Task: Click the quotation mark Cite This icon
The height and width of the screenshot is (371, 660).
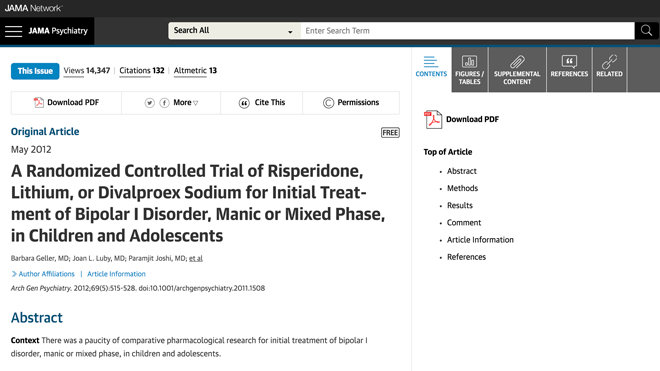Action: click(244, 103)
